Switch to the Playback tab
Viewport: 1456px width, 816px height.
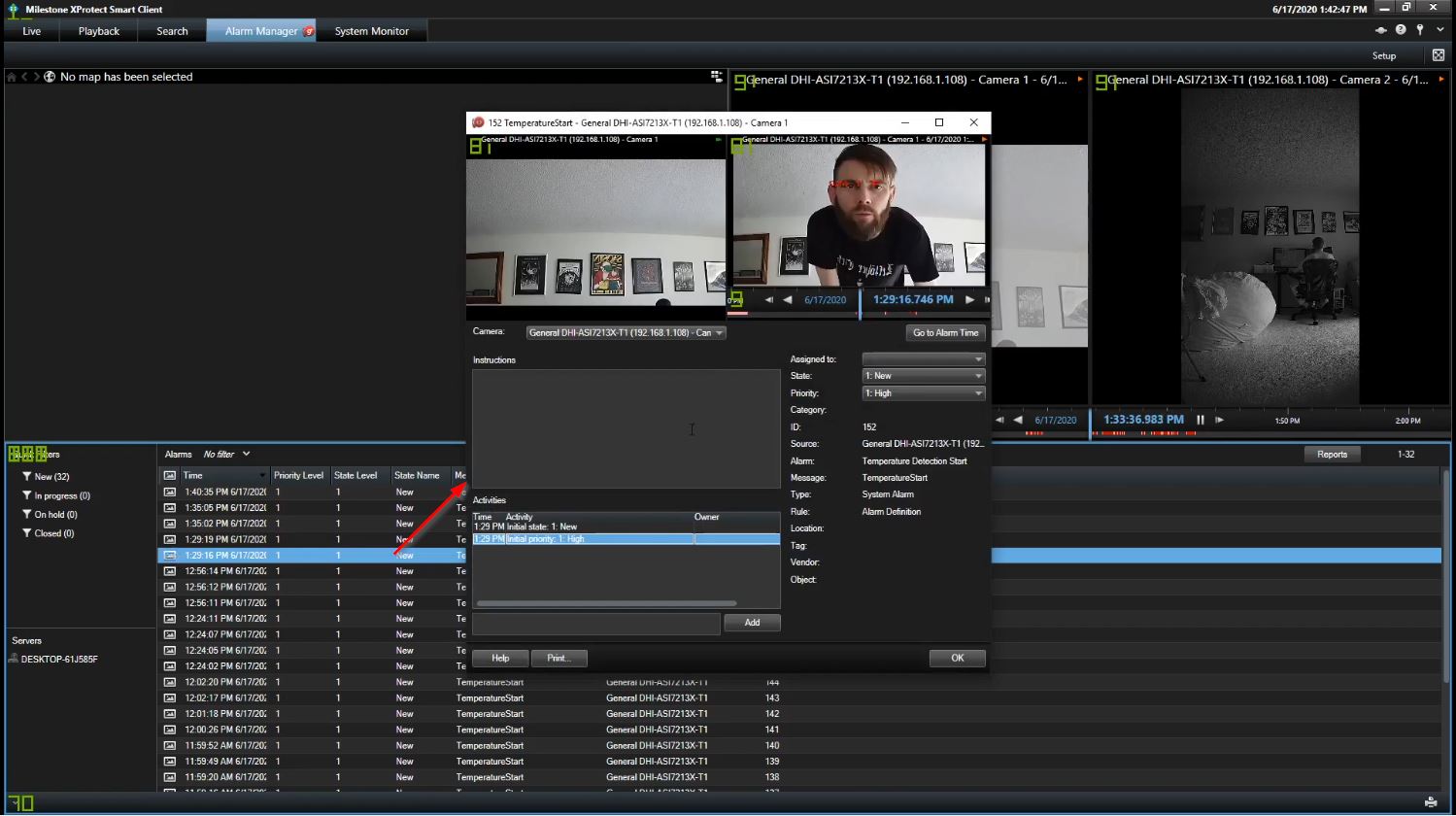pos(99,31)
